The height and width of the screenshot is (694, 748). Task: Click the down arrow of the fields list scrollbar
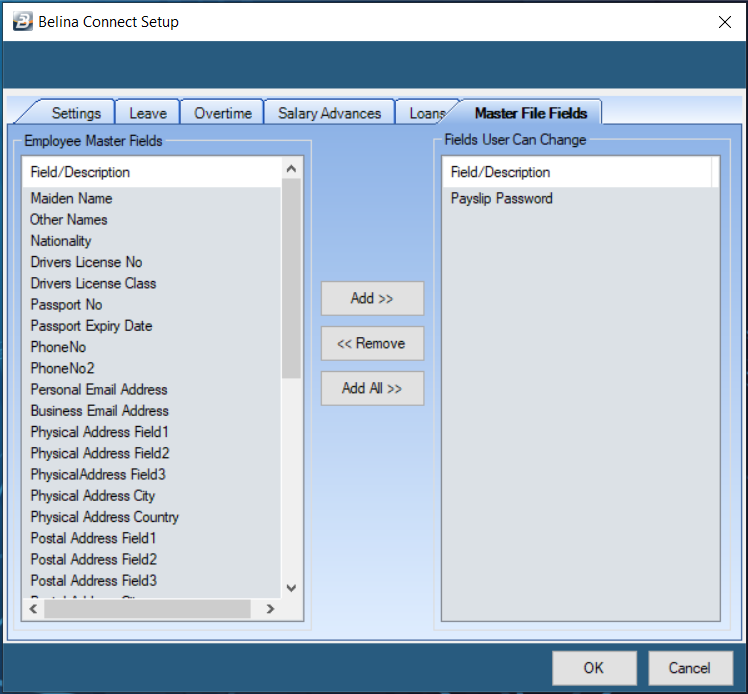(291, 588)
